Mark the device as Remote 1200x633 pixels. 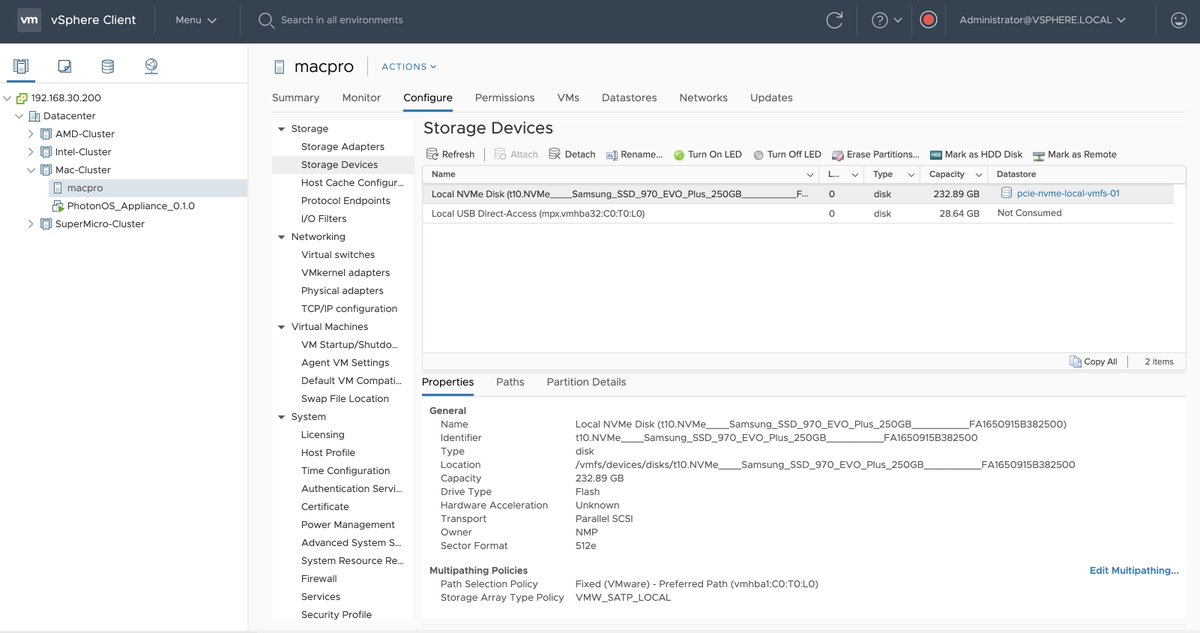coord(1075,154)
